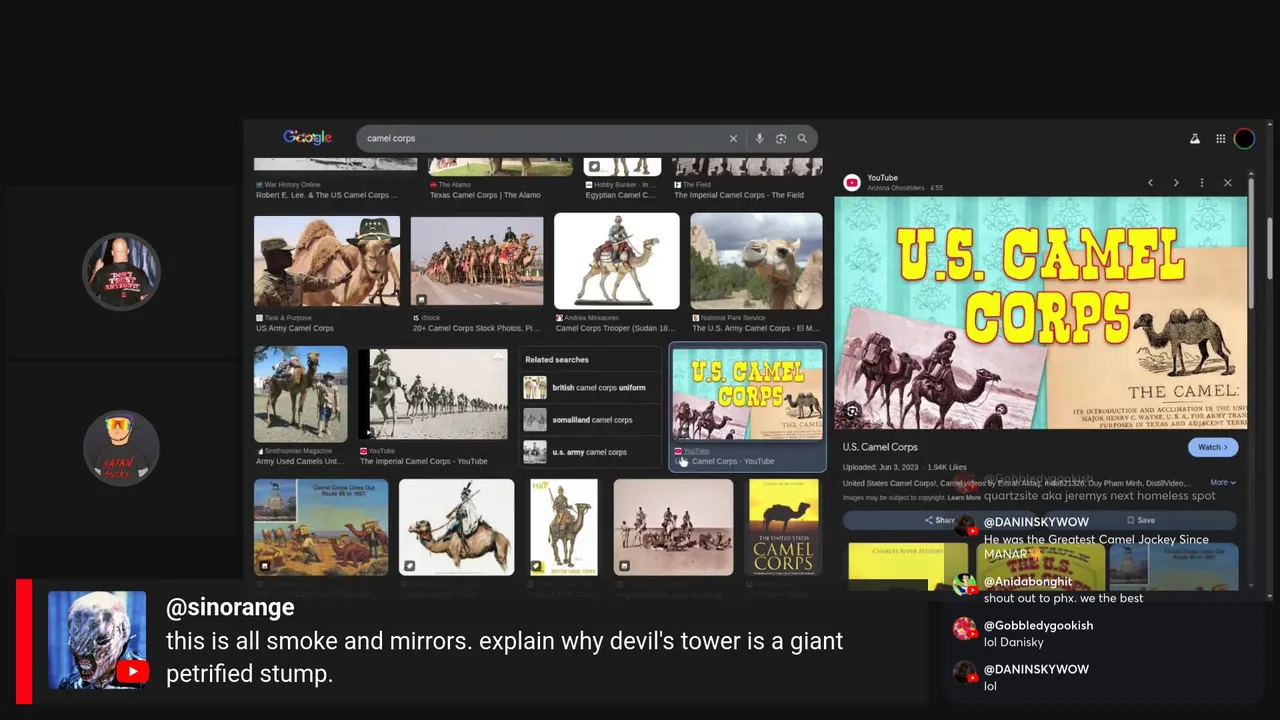Image resolution: width=1280 pixels, height=720 pixels.
Task: Expand the More description dropdown
Action: [1223, 482]
